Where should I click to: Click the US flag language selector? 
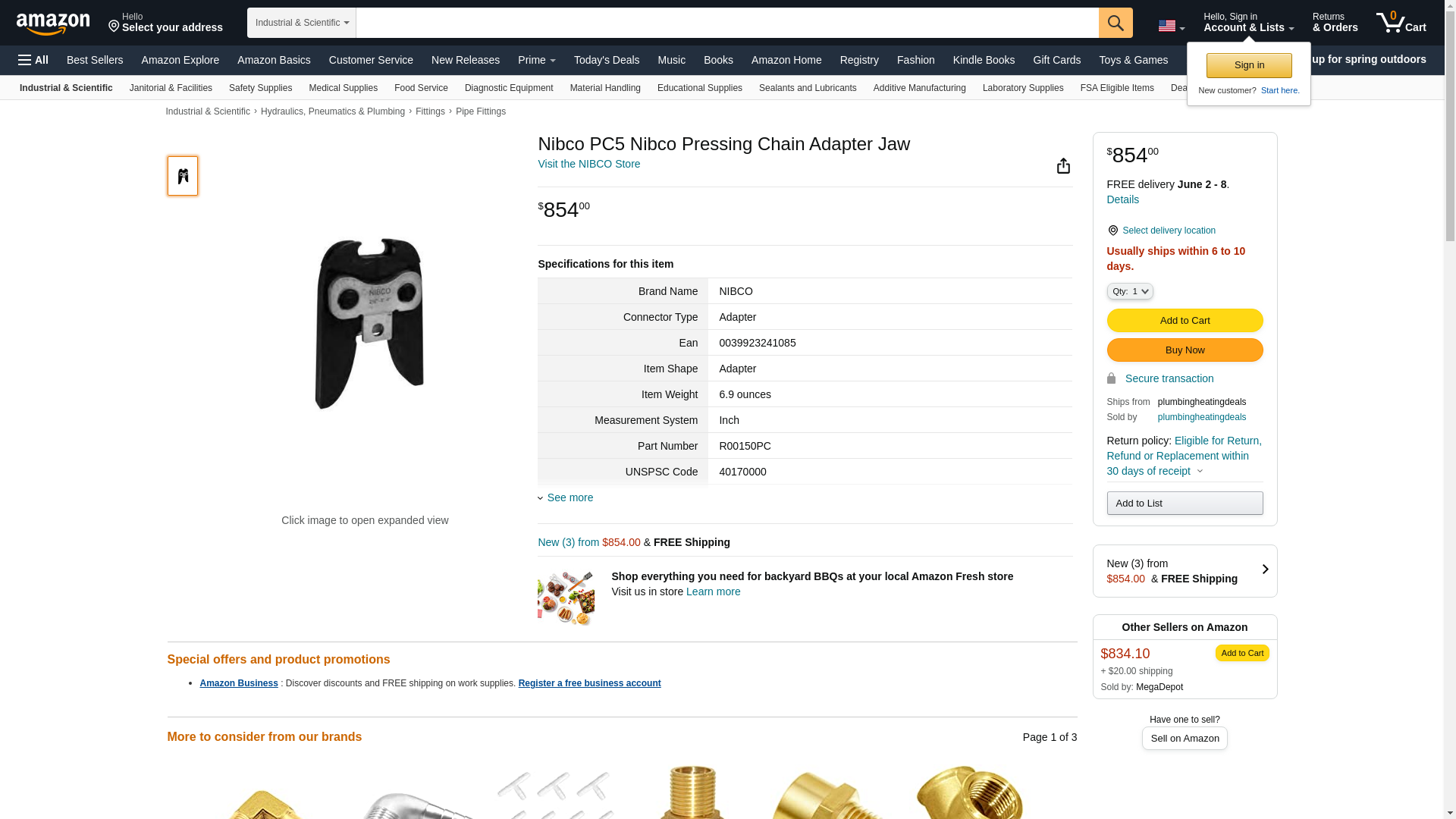[x=1171, y=26]
